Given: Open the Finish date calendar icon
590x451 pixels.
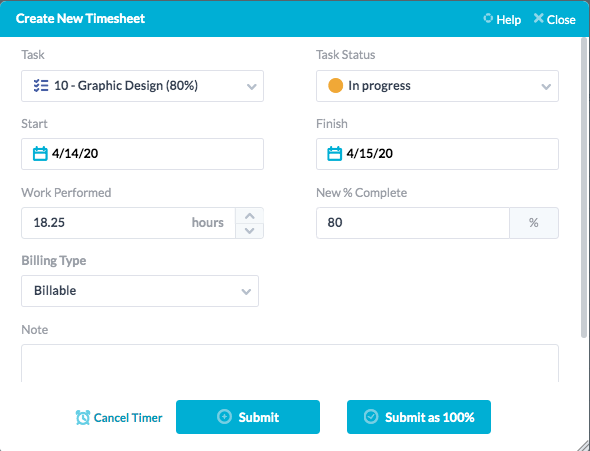Looking at the screenshot, I should (x=335, y=153).
